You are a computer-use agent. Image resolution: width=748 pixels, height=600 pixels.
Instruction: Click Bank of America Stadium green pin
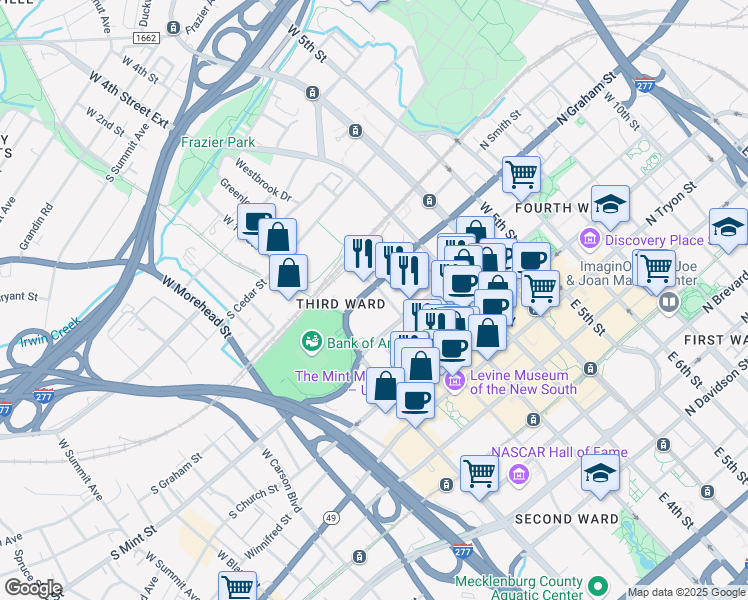point(312,343)
